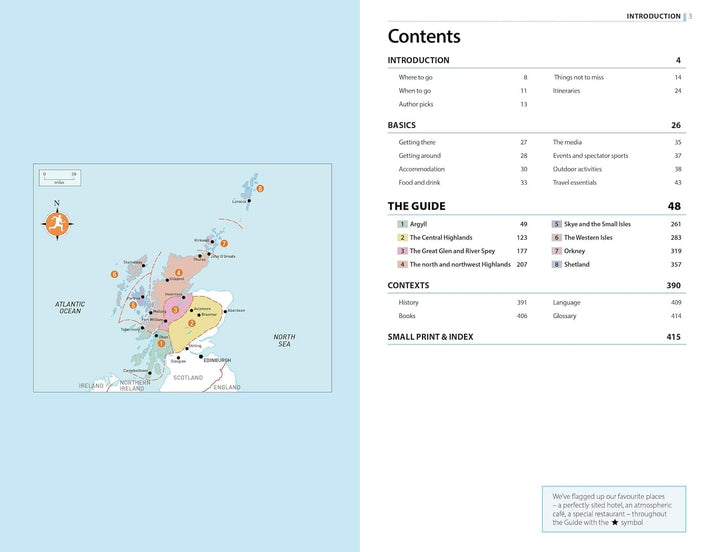Open the "Travel essentials" contents entry
Viewport: 720px width, 552px height.
coord(574,182)
